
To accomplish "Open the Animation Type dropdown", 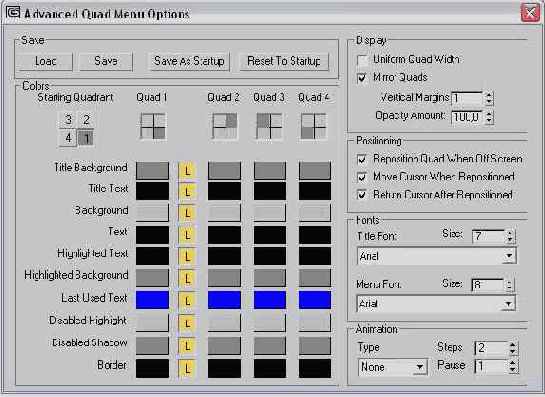I will pos(420,367).
